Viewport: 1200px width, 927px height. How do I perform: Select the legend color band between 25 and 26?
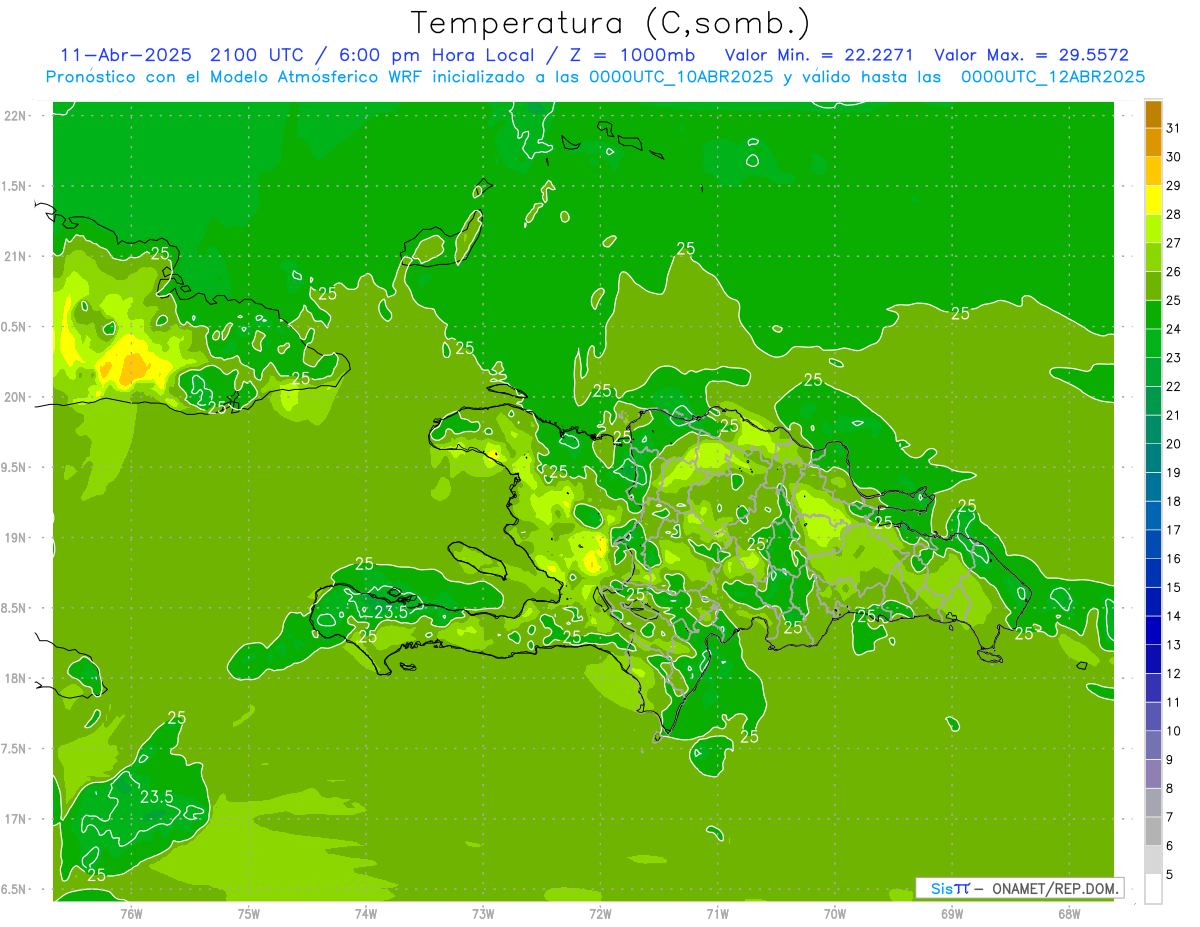pos(1153,286)
